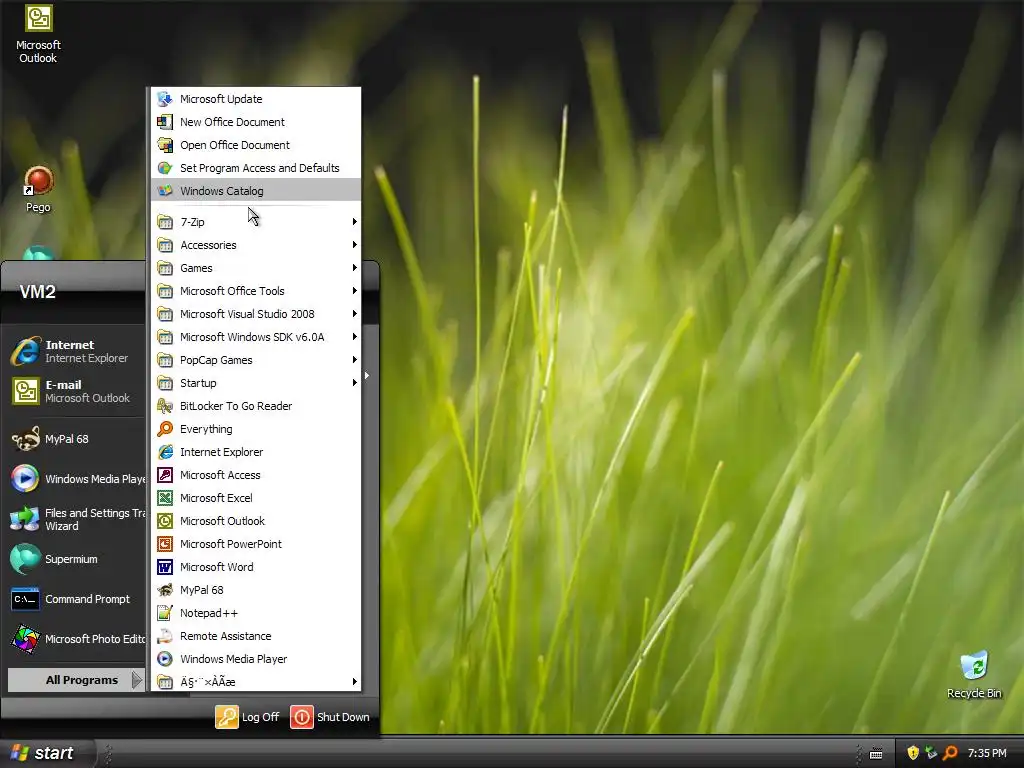Launch MyPal 68 from Start menu left pane
Screen dimensions: 1024x768
click(x=75, y=439)
